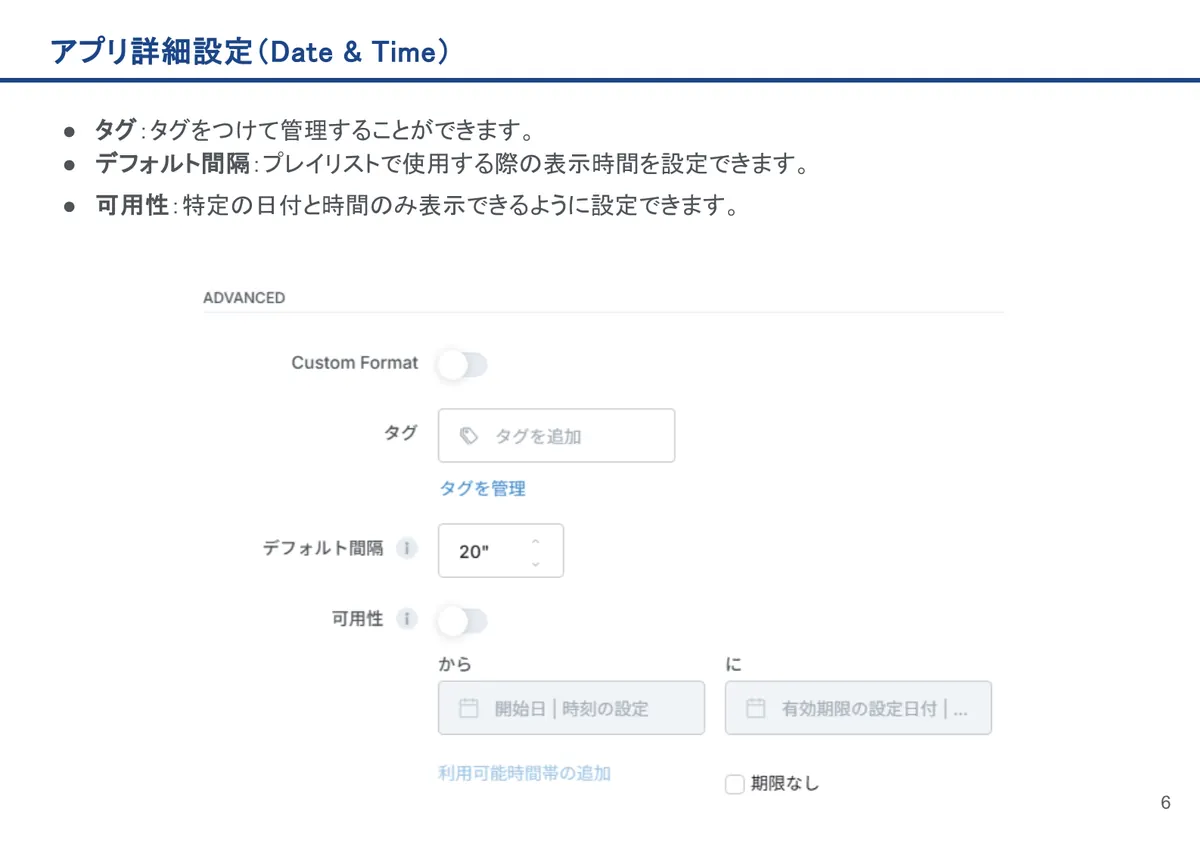The image size is (1200, 849).
Task: Open the タグを管理 link
Action: 482,489
